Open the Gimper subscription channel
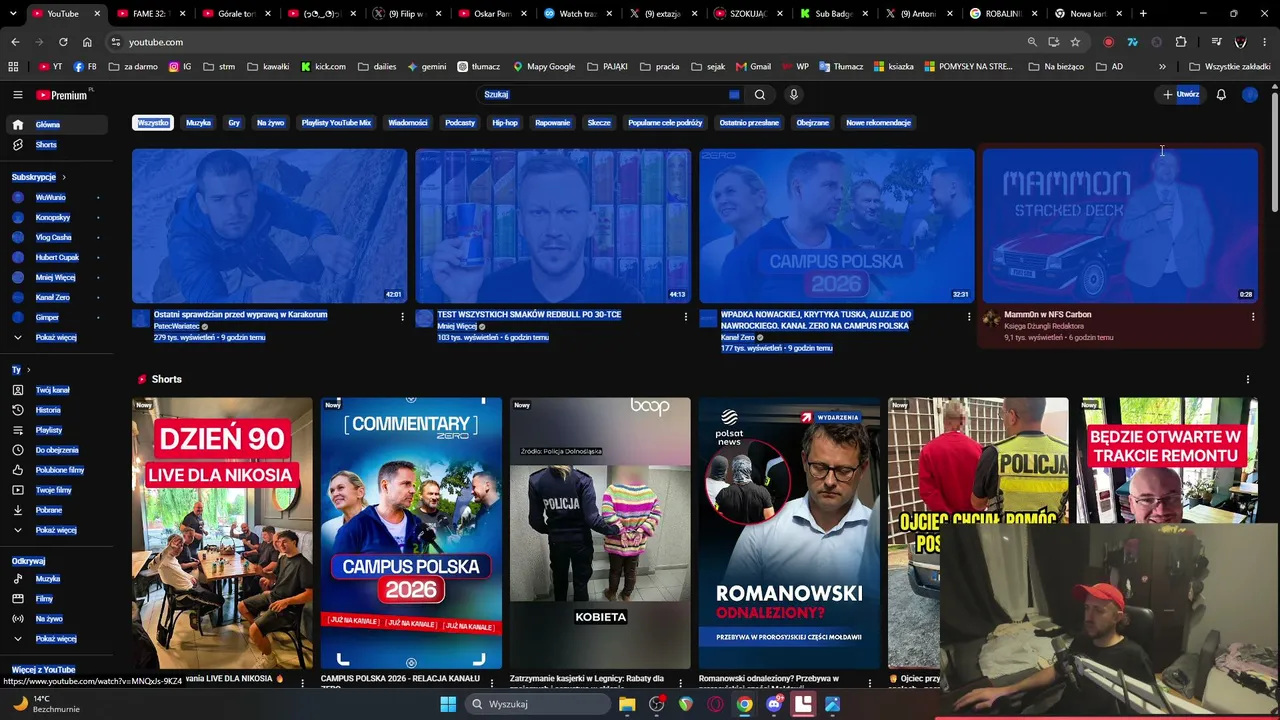Viewport: 1280px width, 720px height. coord(56,318)
